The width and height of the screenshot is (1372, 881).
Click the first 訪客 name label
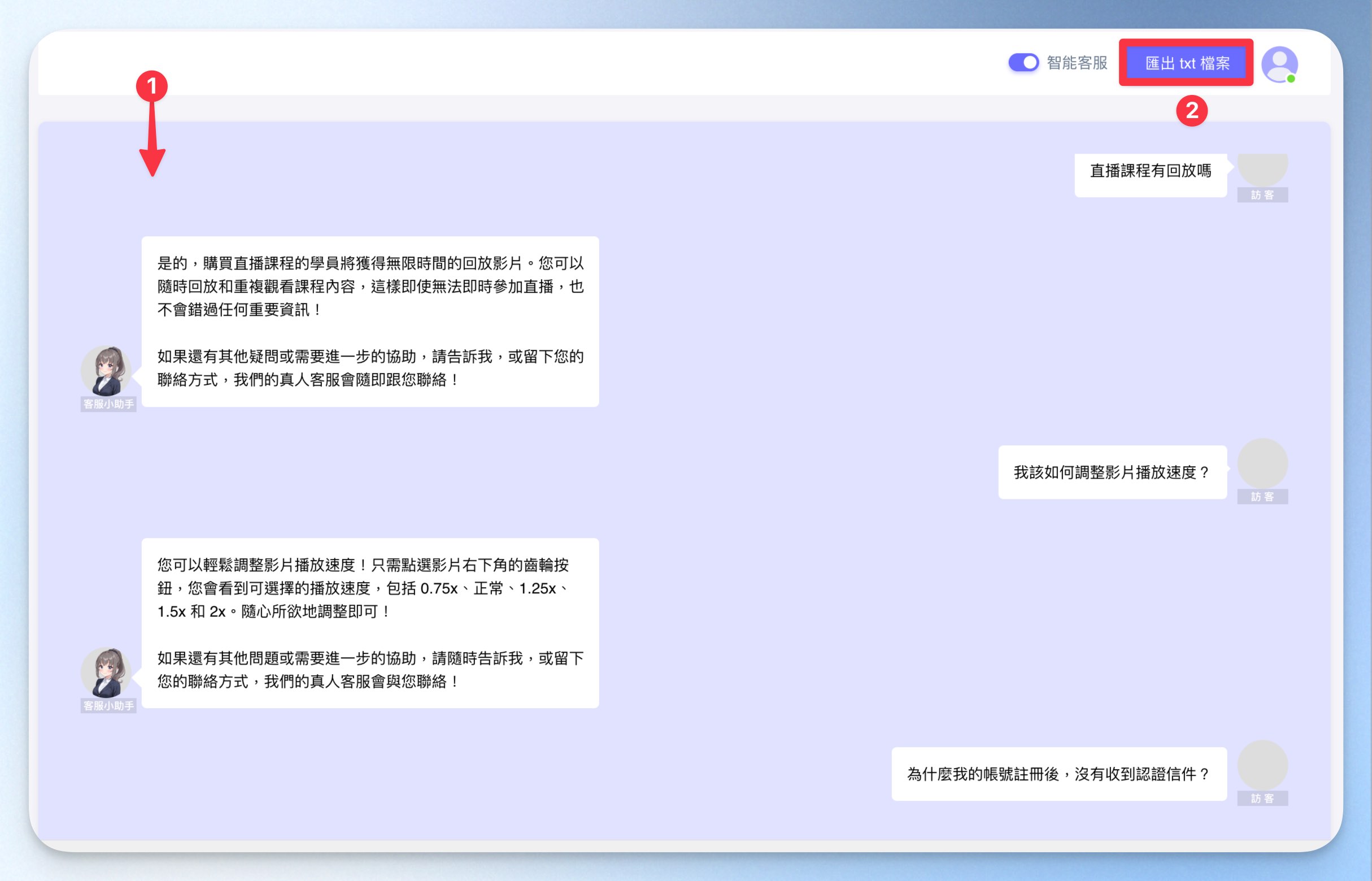pos(1262,195)
